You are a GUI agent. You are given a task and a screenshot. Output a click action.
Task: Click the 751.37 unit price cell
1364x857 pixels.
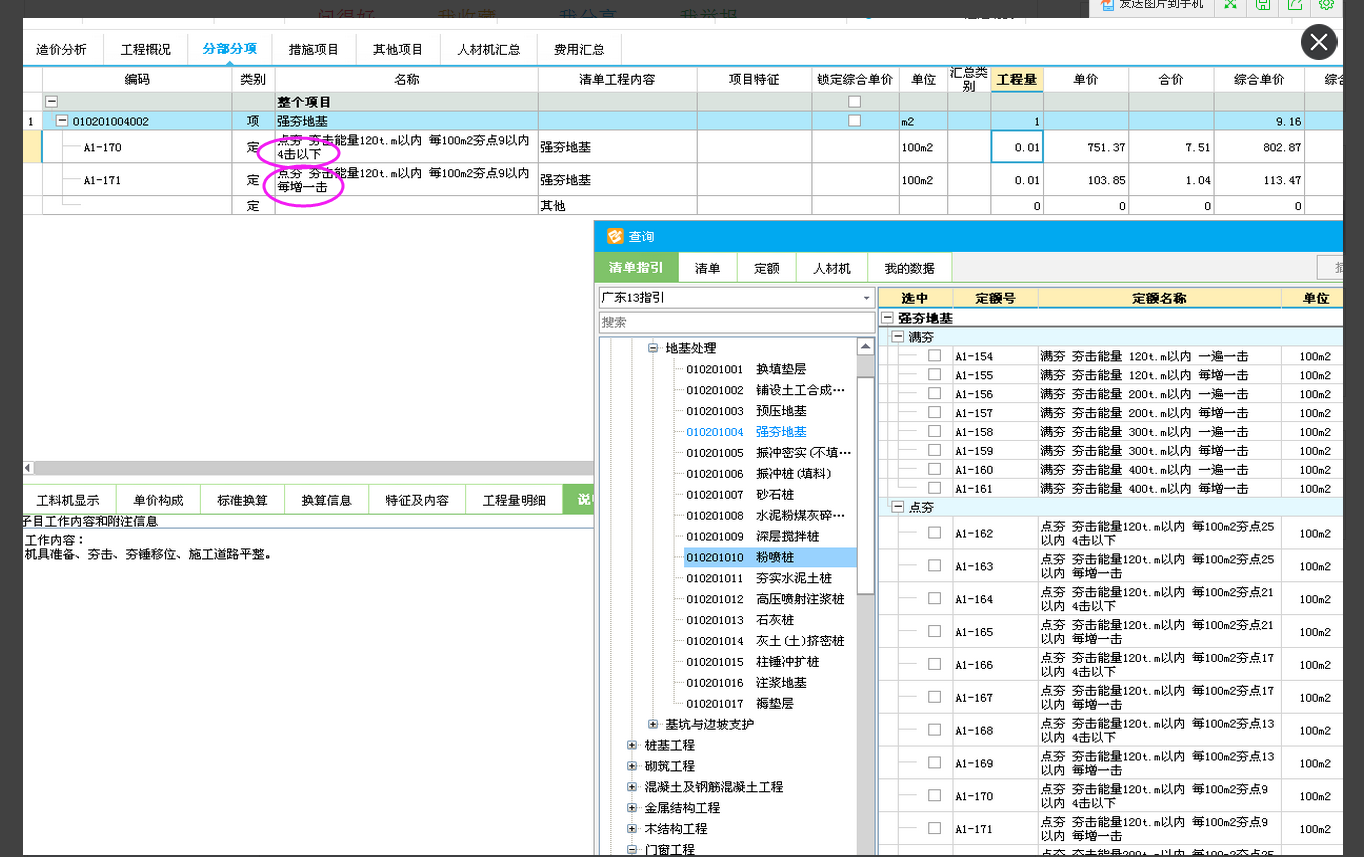click(1086, 147)
